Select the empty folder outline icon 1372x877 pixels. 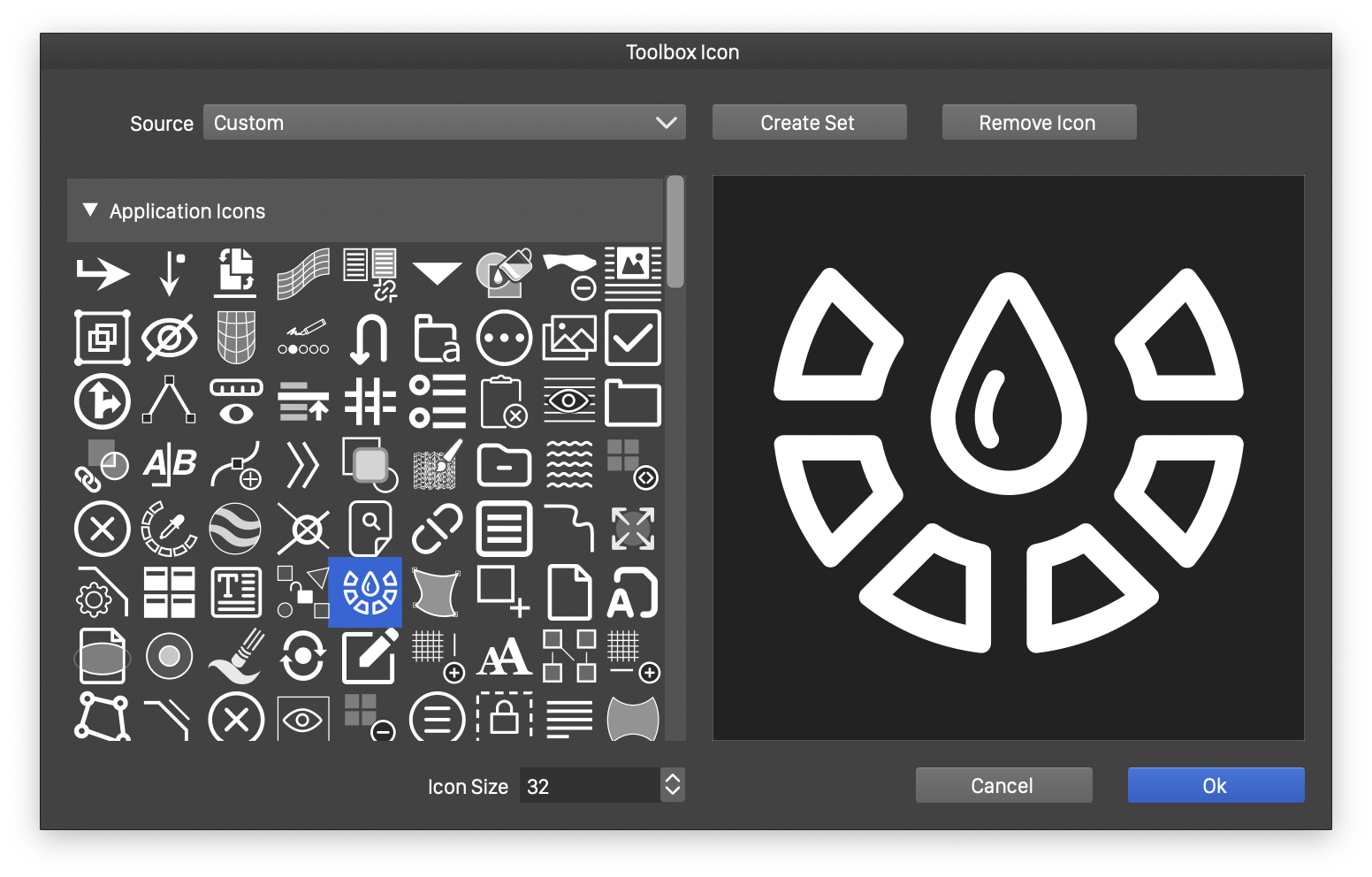(633, 403)
